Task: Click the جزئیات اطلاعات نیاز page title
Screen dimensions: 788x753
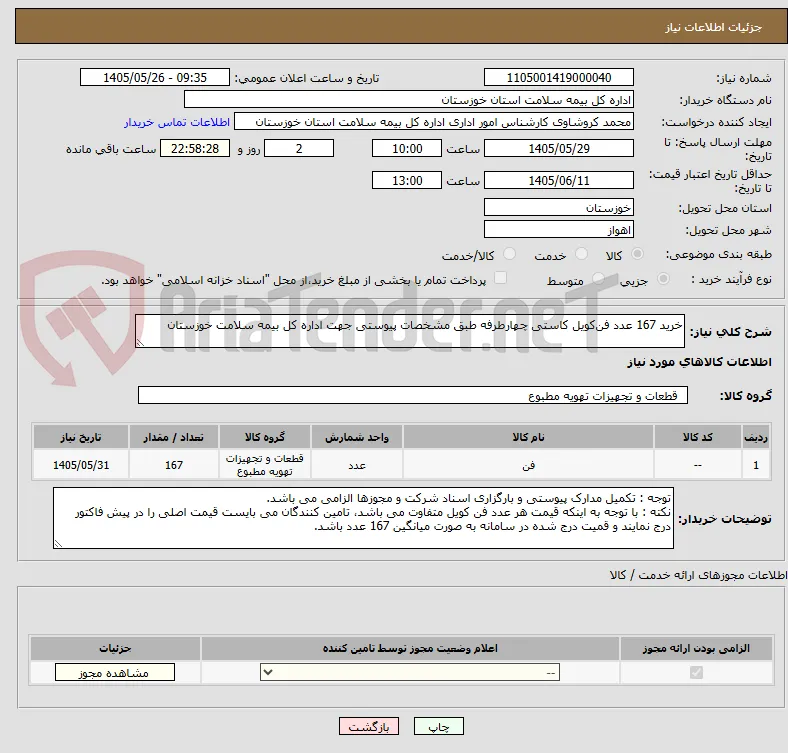Action: tap(714, 27)
